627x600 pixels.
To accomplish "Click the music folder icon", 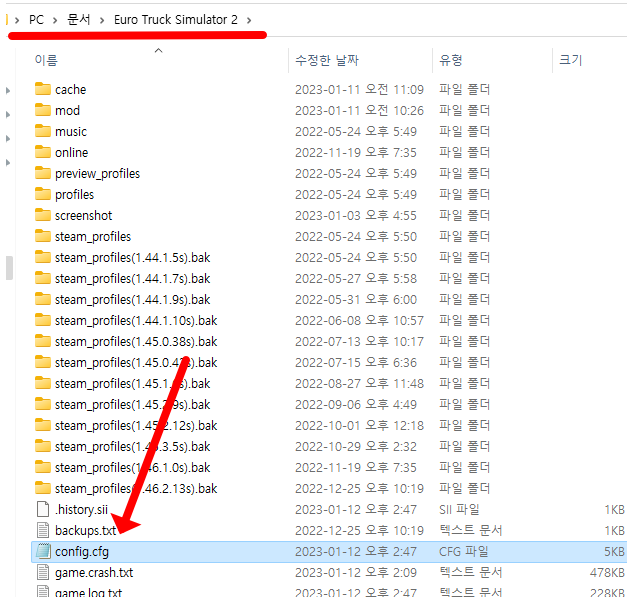I will [x=42, y=131].
